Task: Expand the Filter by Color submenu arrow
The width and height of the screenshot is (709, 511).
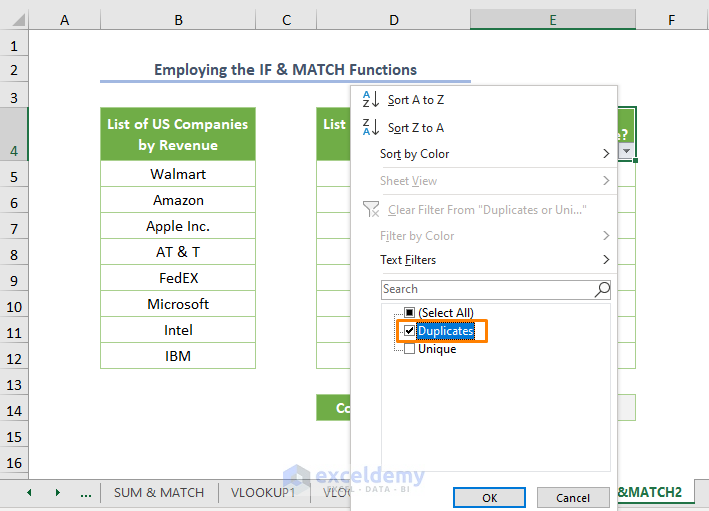Action: point(606,236)
